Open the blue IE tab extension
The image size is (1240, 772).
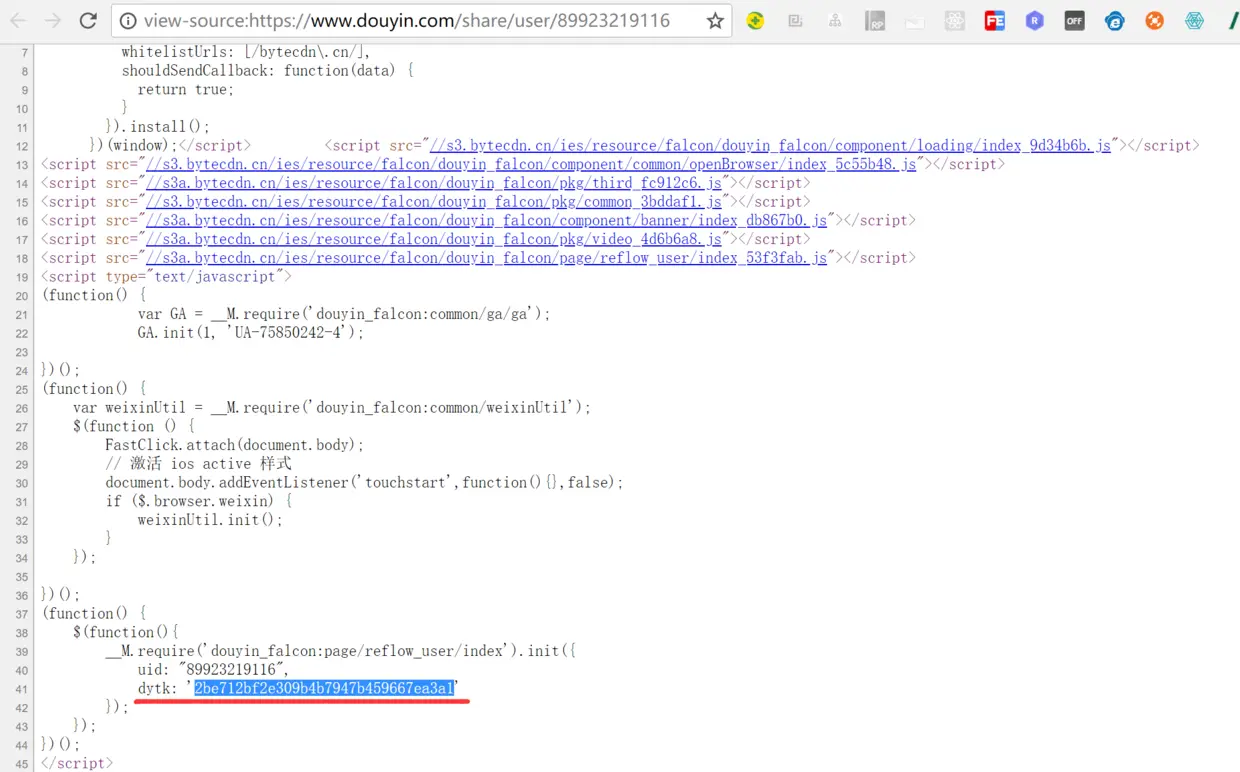pos(1115,21)
